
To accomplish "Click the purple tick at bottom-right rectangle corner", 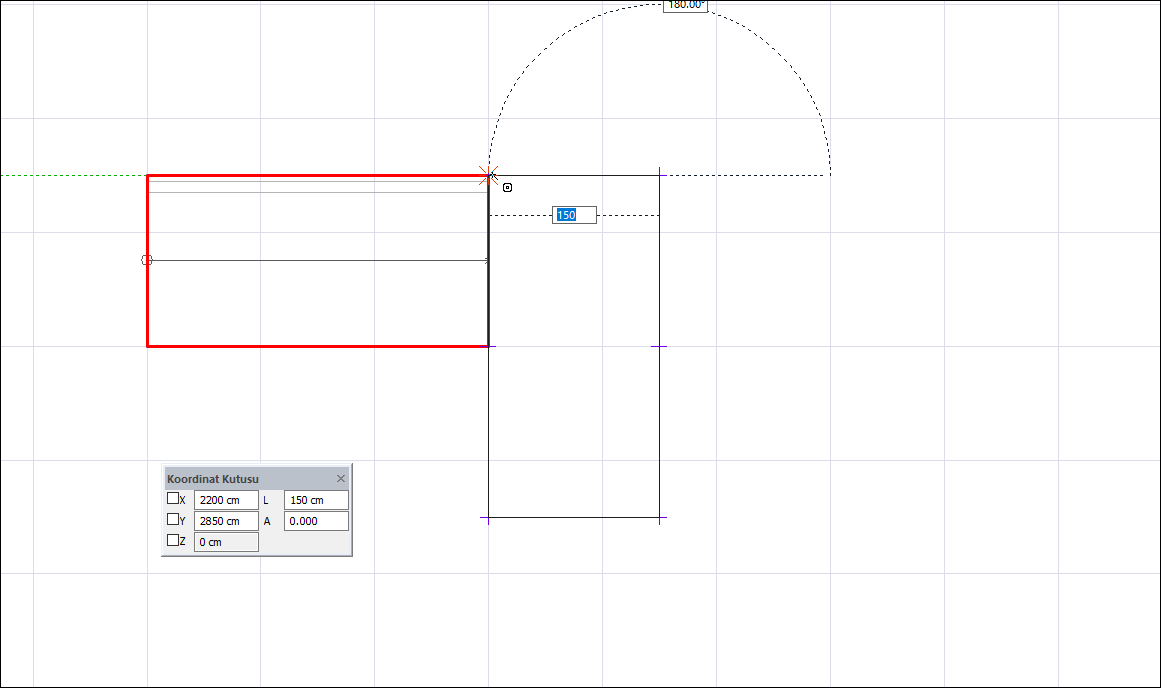I will (660, 519).
